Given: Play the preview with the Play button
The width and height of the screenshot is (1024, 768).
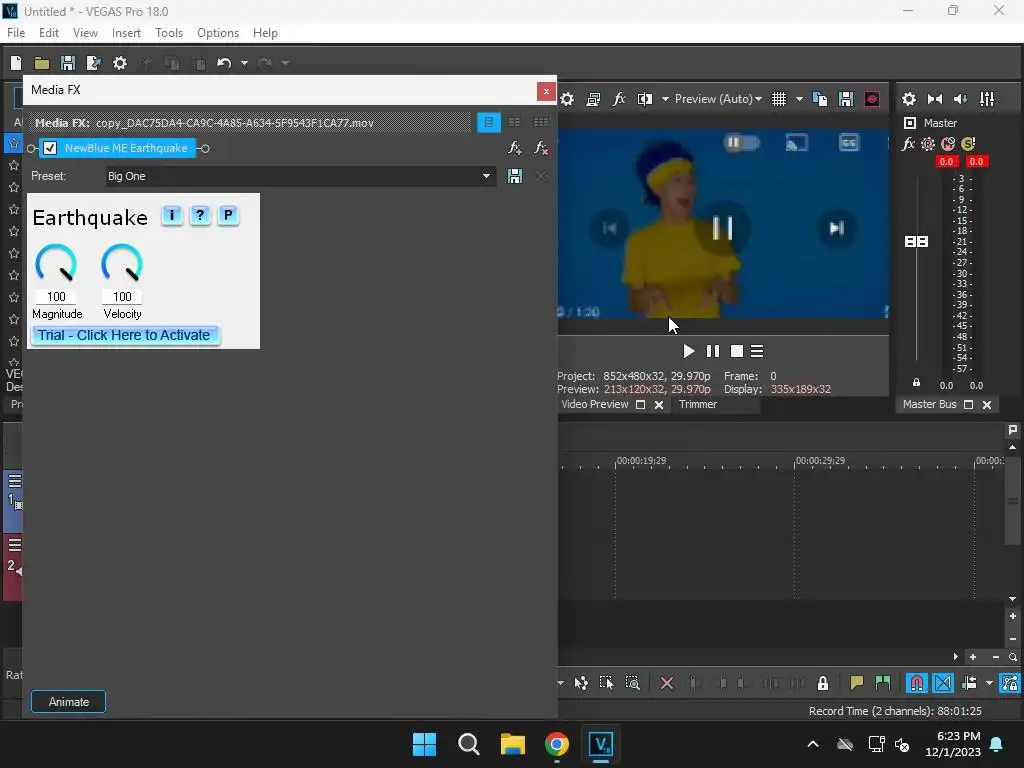Looking at the screenshot, I should point(688,351).
